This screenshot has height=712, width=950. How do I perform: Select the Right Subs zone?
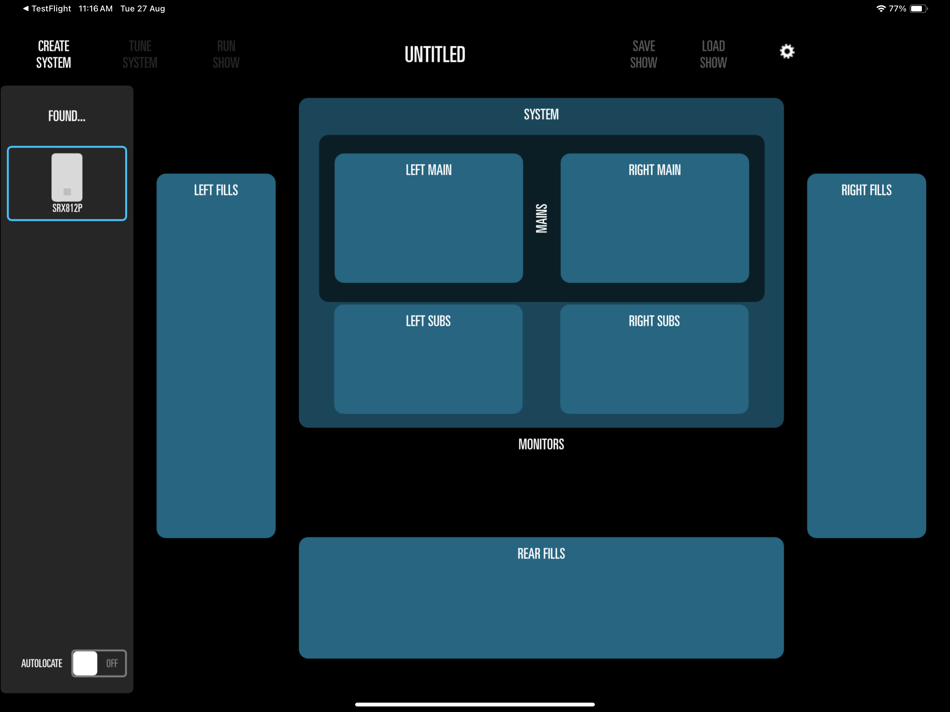pyautogui.click(x=654, y=359)
